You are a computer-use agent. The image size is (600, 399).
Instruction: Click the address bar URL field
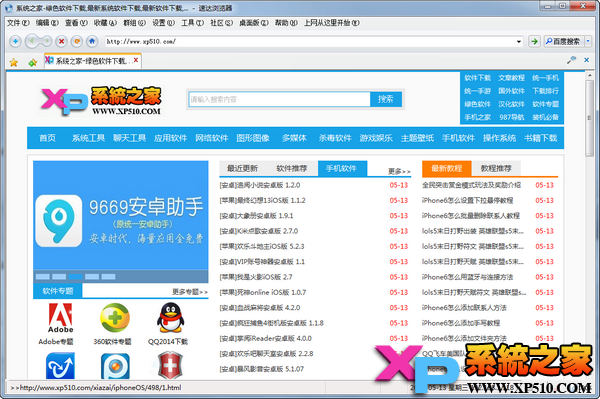pos(310,41)
